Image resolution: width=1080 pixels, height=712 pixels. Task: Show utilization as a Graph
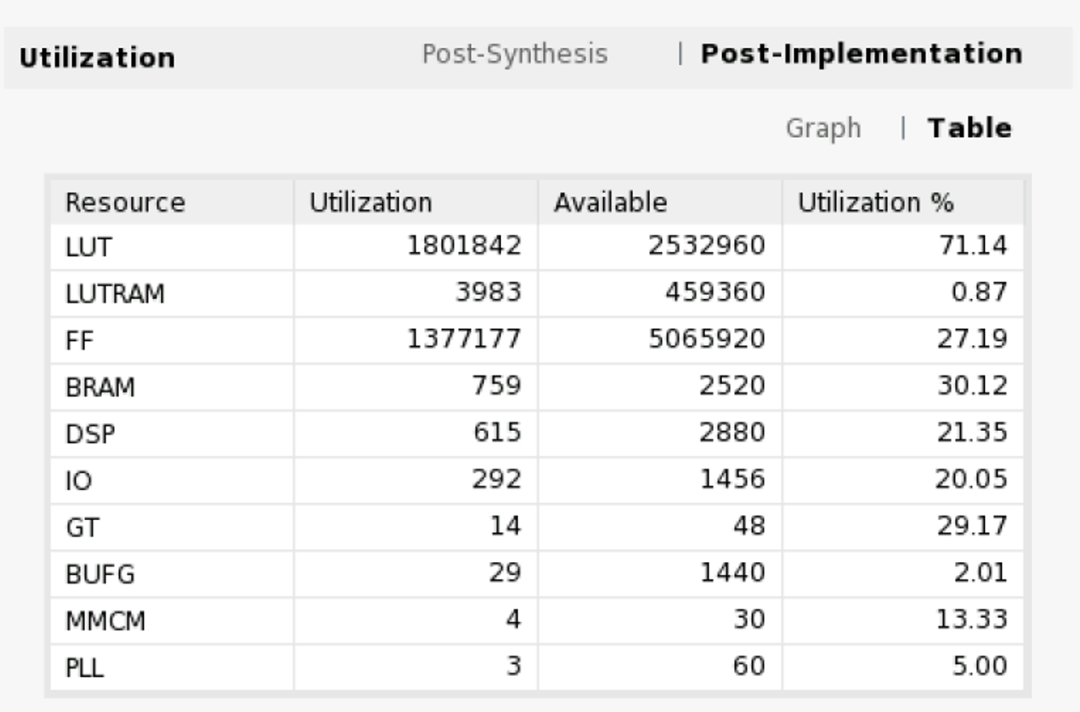823,129
